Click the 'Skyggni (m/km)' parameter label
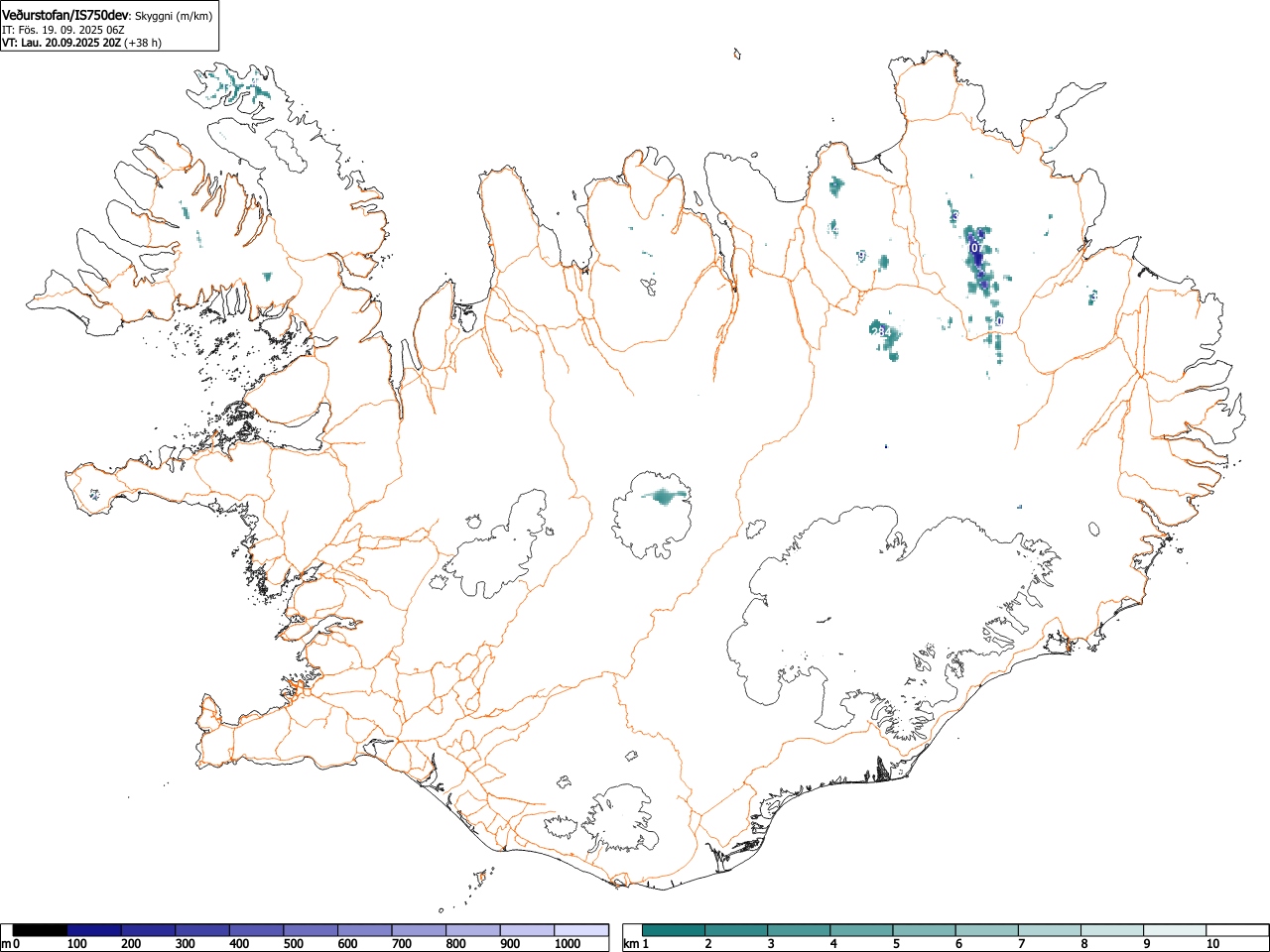This screenshot has width=1270, height=952. [x=174, y=16]
